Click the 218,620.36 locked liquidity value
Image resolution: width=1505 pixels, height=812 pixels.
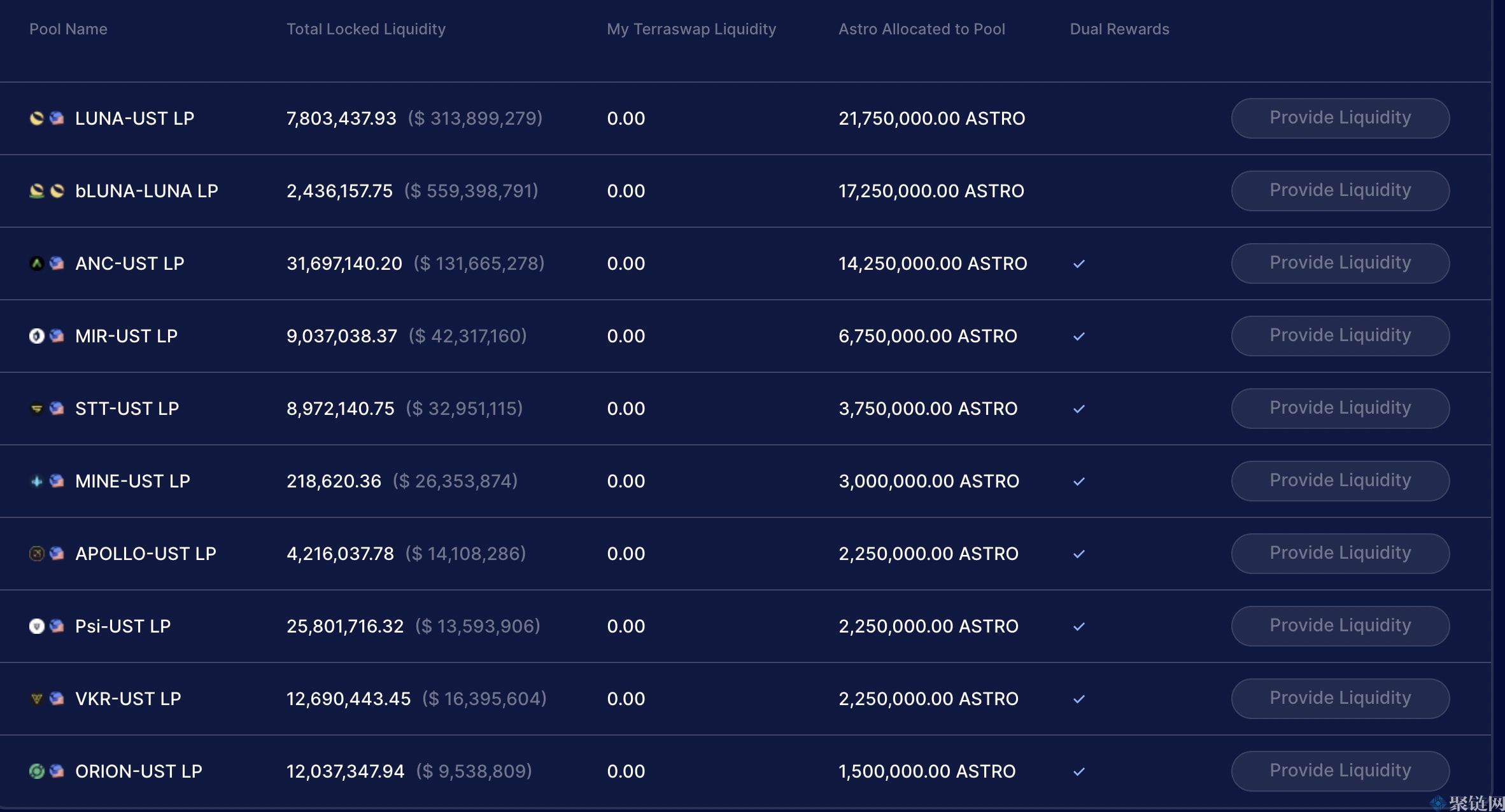click(x=334, y=481)
